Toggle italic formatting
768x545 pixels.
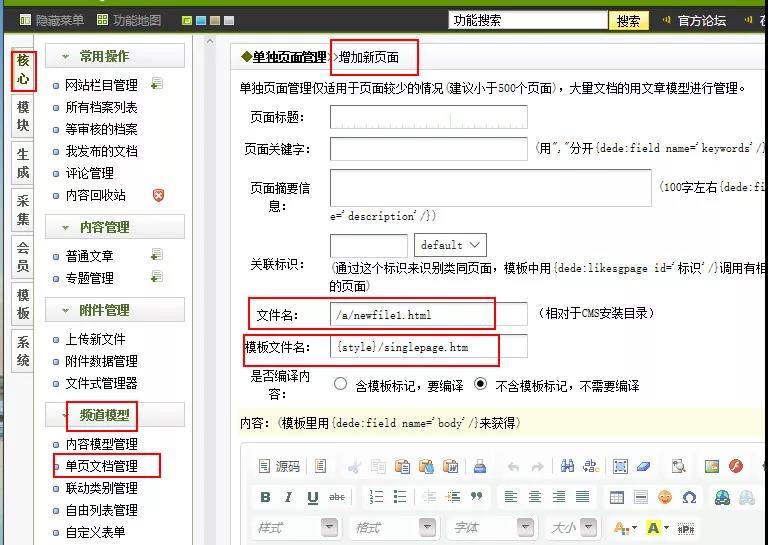288,498
